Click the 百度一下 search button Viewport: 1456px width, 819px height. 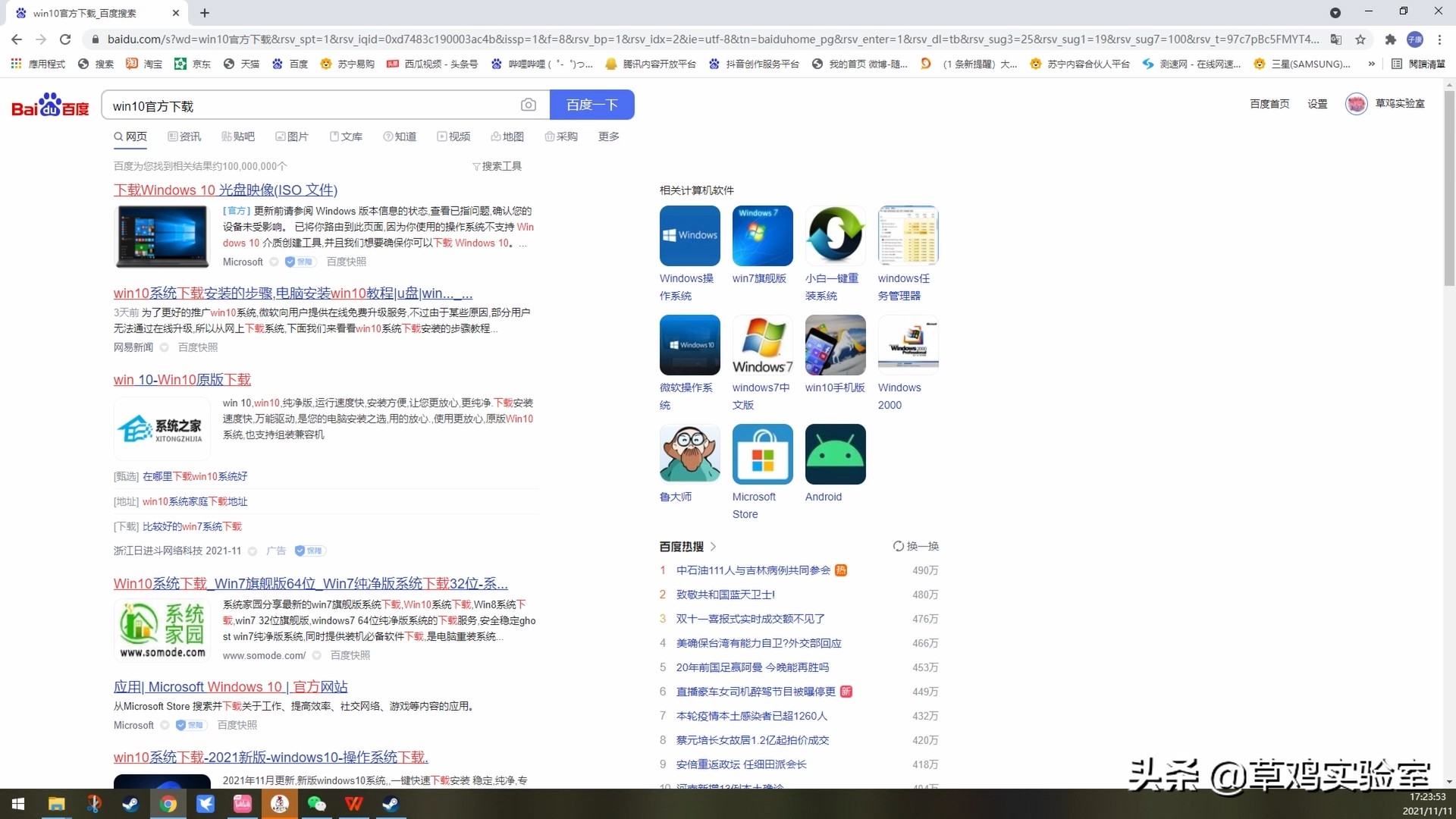click(x=592, y=105)
